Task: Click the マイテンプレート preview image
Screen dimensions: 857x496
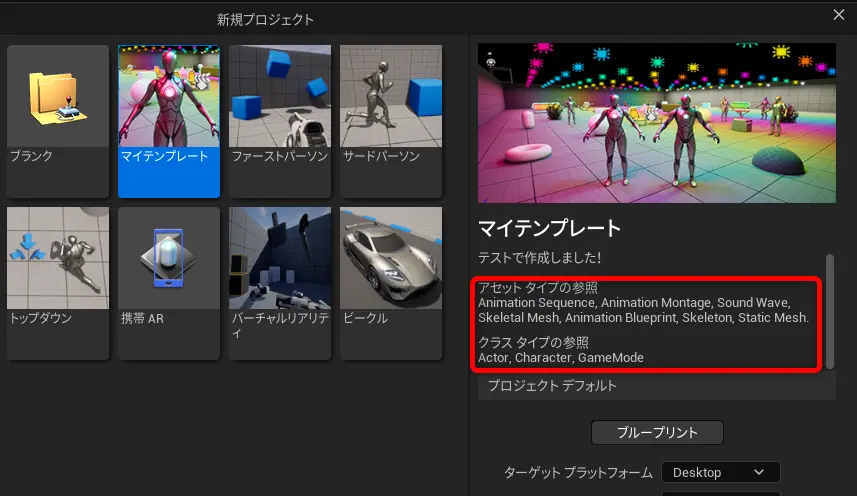Action: 656,123
